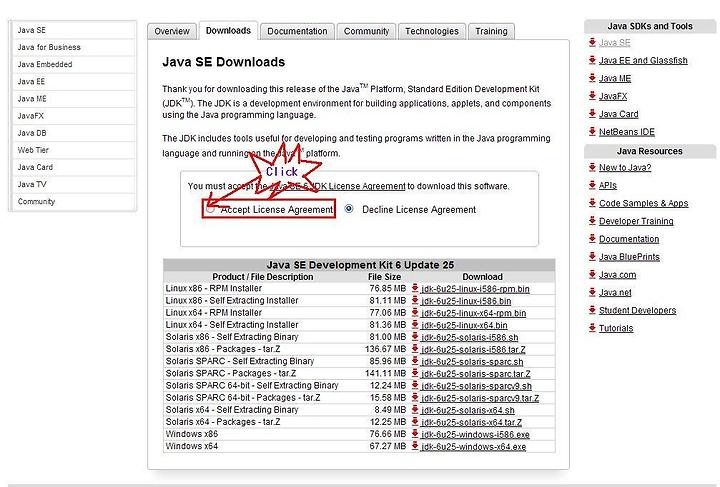The height and width of the screenshot is (487, 720).
Task: Click download arrow icon beside jdk-6u25-solaris-sparc.sh
Action: tap(415, 361)
